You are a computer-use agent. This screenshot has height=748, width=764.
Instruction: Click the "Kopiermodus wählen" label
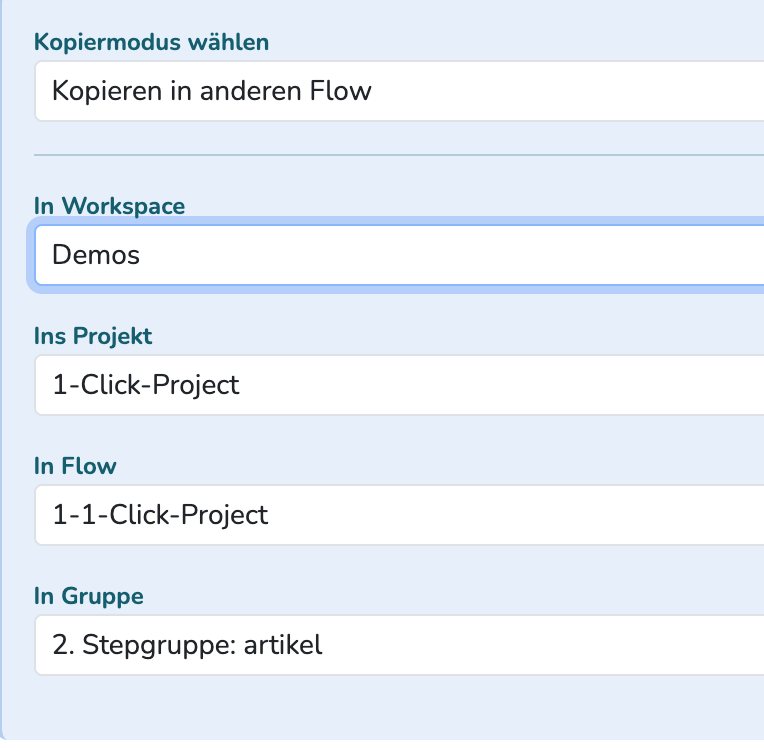pyautogui.click(x=152, y=42)
